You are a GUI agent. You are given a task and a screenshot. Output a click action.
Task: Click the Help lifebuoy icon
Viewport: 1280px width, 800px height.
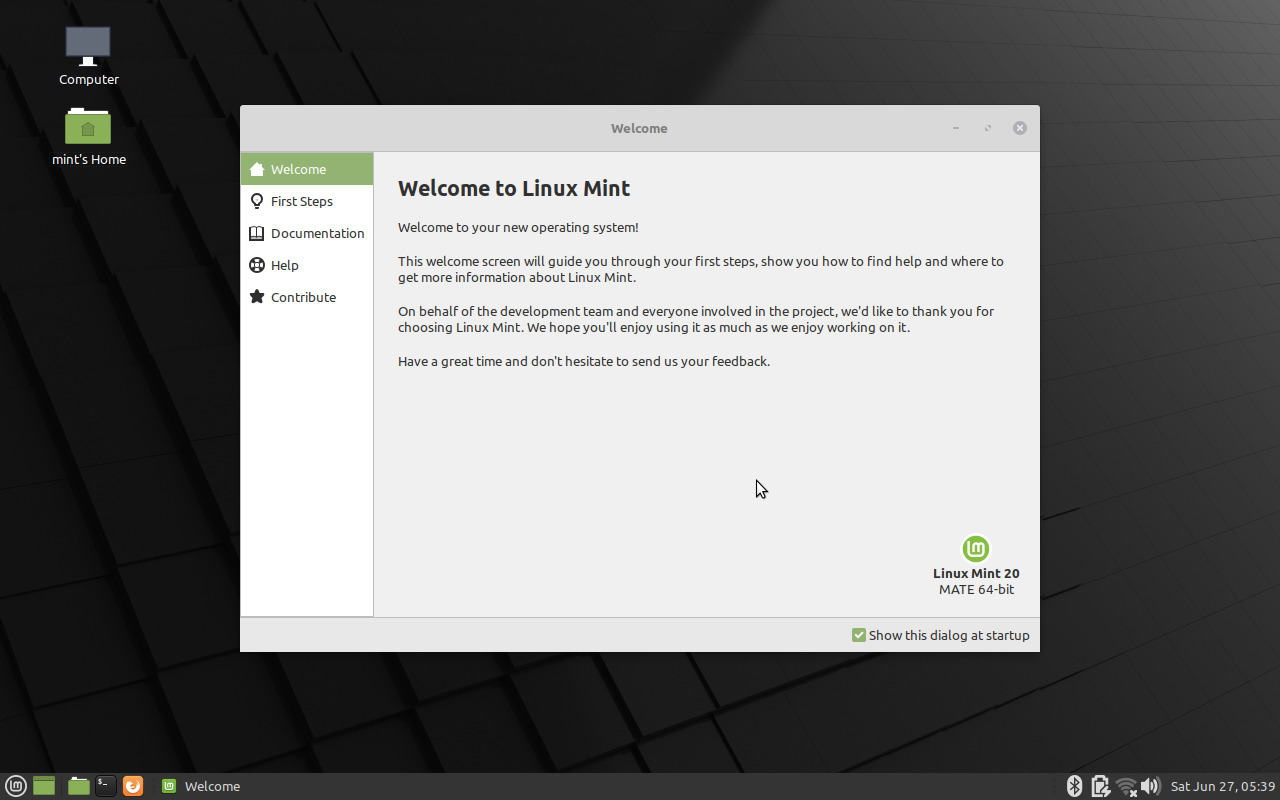(258, 265)
